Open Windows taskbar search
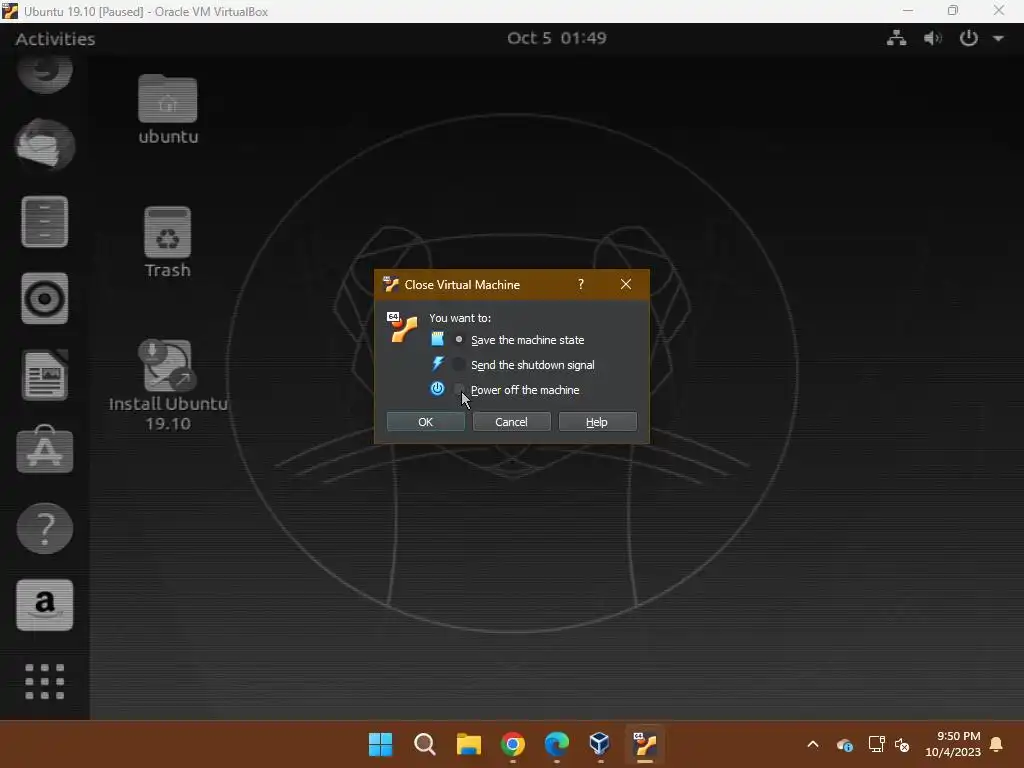The height and width of the screenshot is (768, 1024). [424, 744]
